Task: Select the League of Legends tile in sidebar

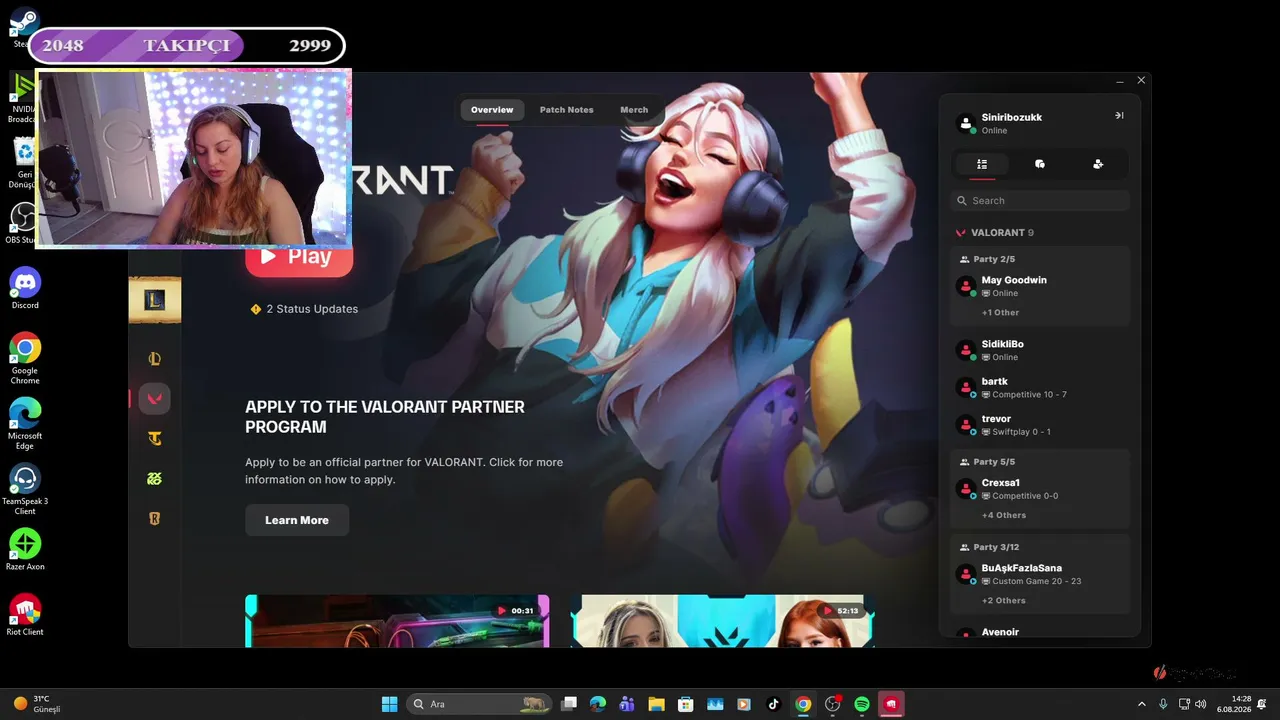Action: pyautogui.click(x=155, y=300)
